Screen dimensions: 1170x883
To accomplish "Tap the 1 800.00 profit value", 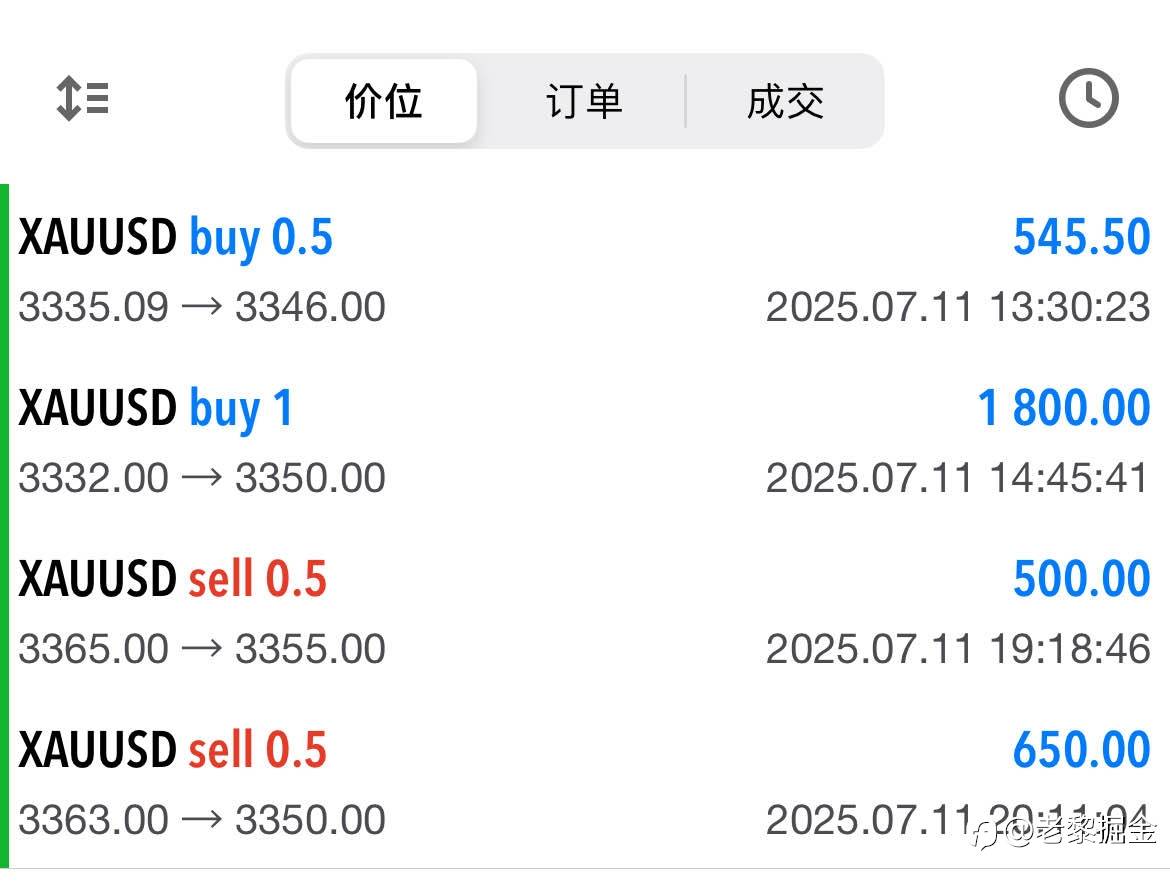I will 1064,408.
